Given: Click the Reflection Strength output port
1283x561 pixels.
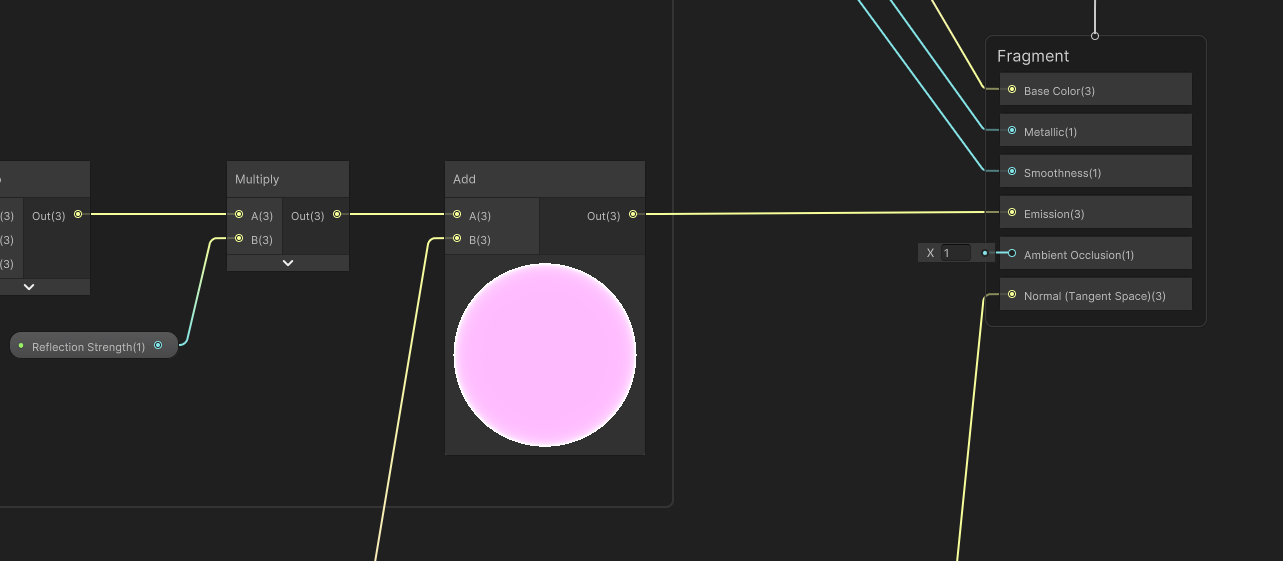Looking at the screenshot, I should click(x=158, y=346).
